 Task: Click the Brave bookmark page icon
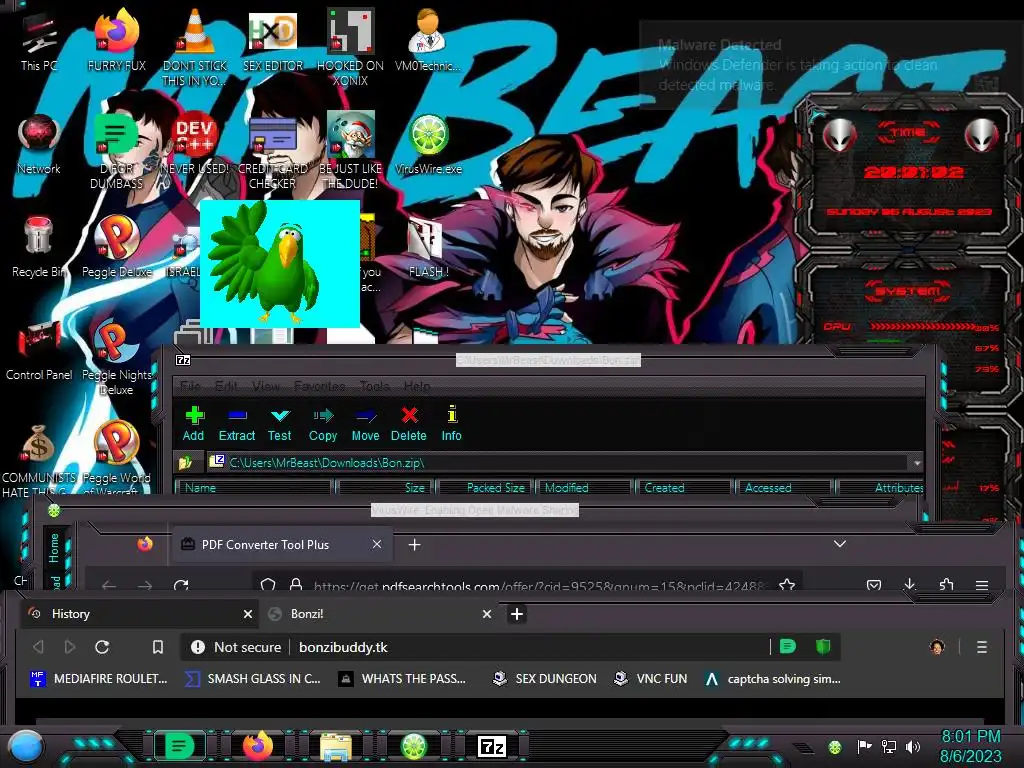(157, 647)
